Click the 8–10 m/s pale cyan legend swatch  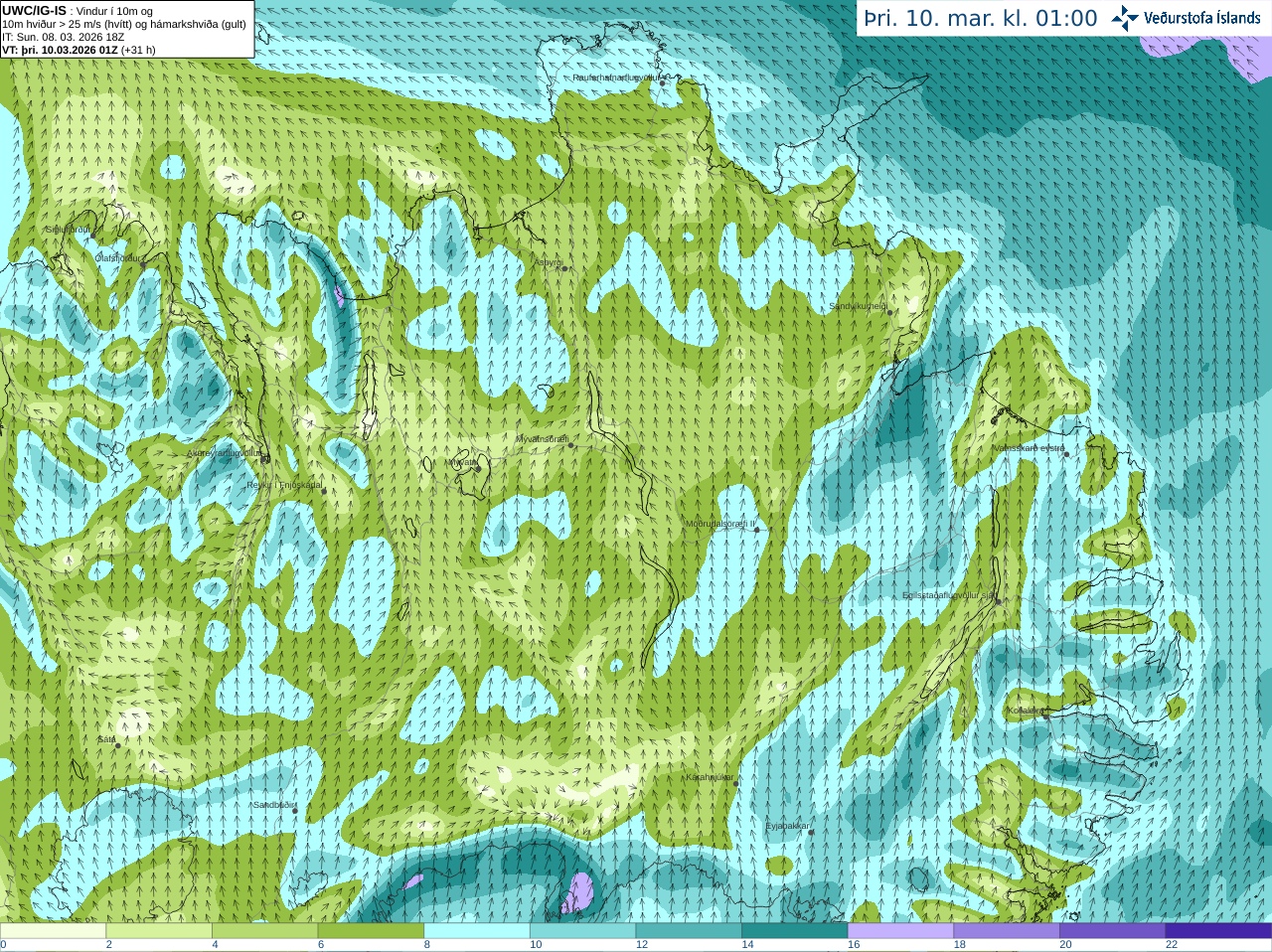coord(477,931)
